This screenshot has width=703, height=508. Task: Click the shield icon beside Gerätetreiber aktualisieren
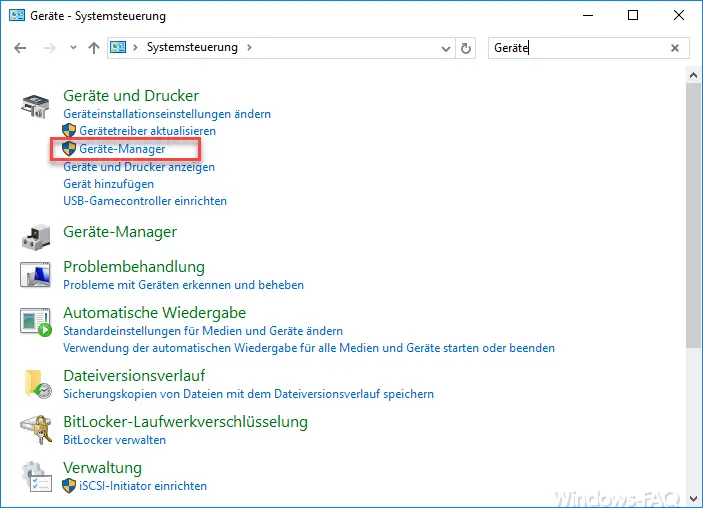[69, 130]
